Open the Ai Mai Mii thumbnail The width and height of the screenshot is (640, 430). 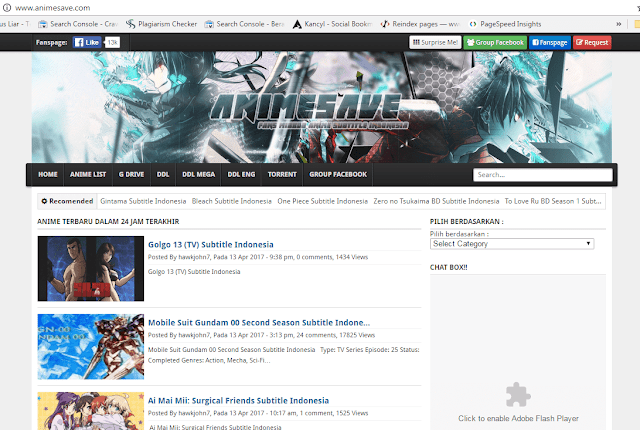coord(91,411)
